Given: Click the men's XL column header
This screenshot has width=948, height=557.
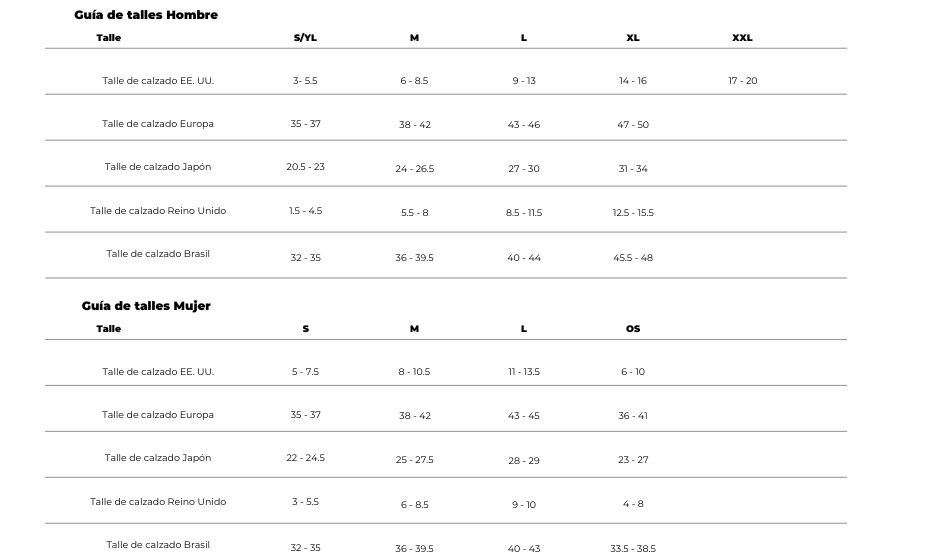Looking at the screenshot, I should pyautogui.click(x=633, y=38).
